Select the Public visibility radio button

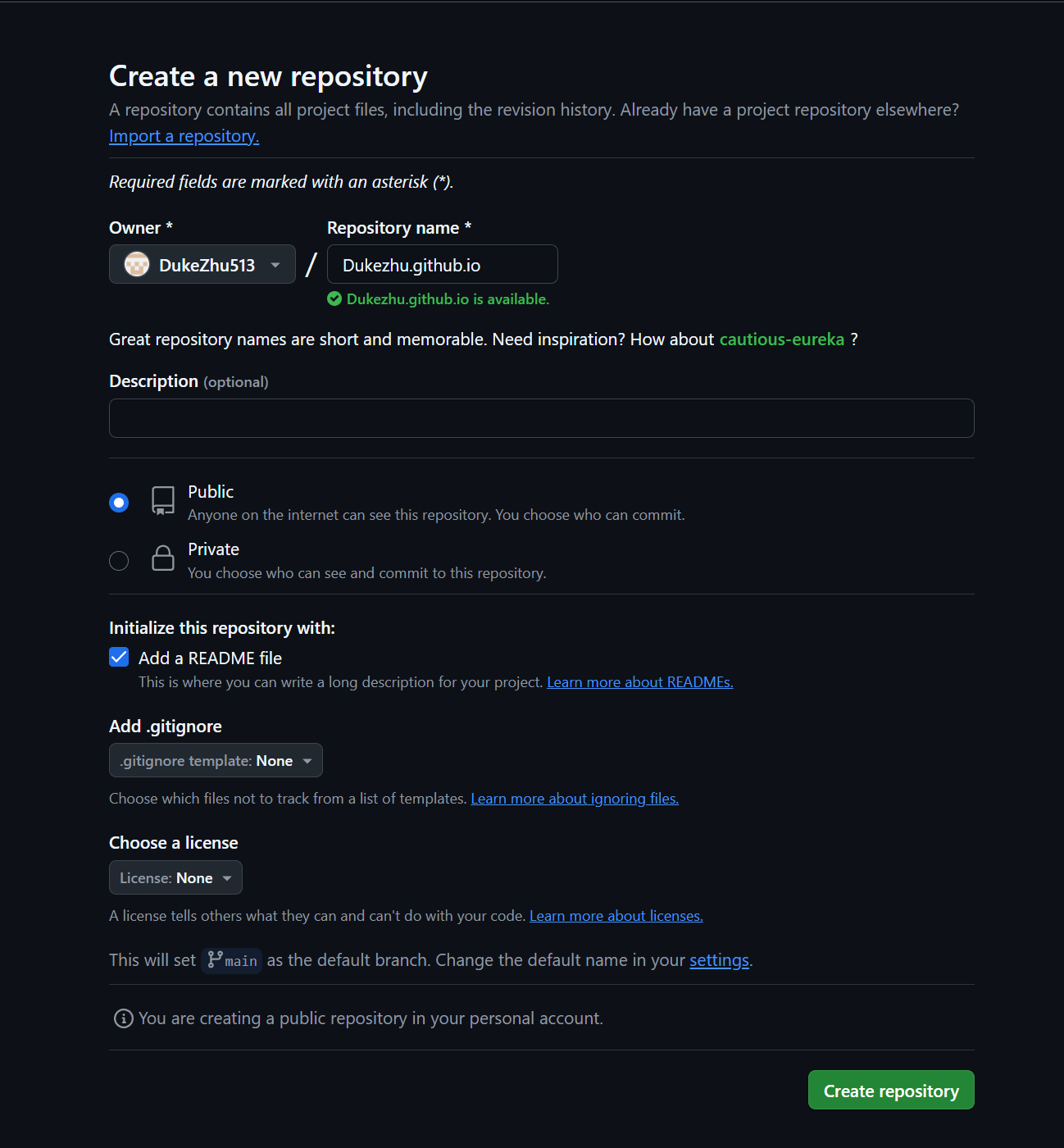(119, 503)
